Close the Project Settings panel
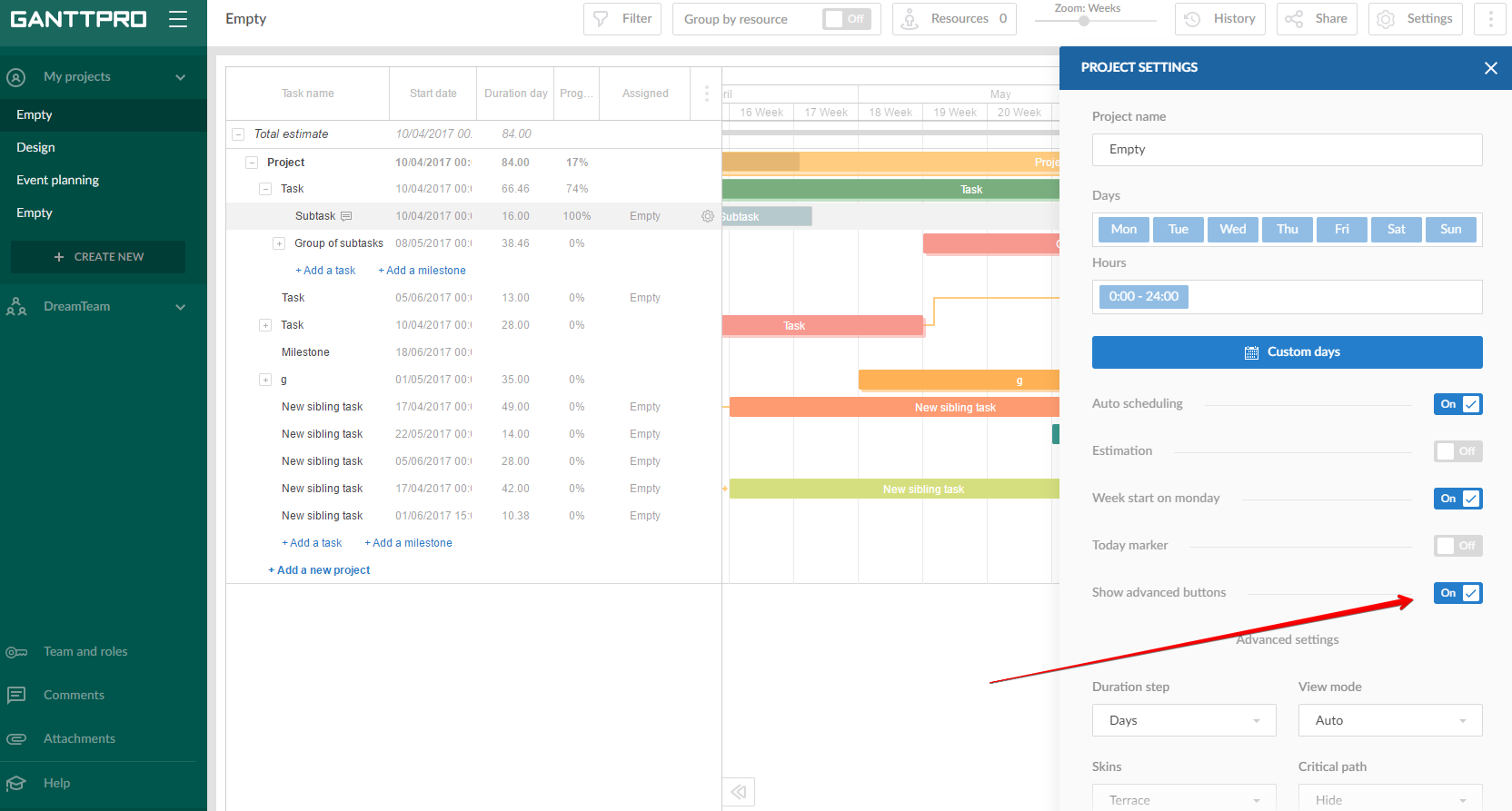The width and height of the screenshot is (1512, 811). click(x=1490, y=68)
